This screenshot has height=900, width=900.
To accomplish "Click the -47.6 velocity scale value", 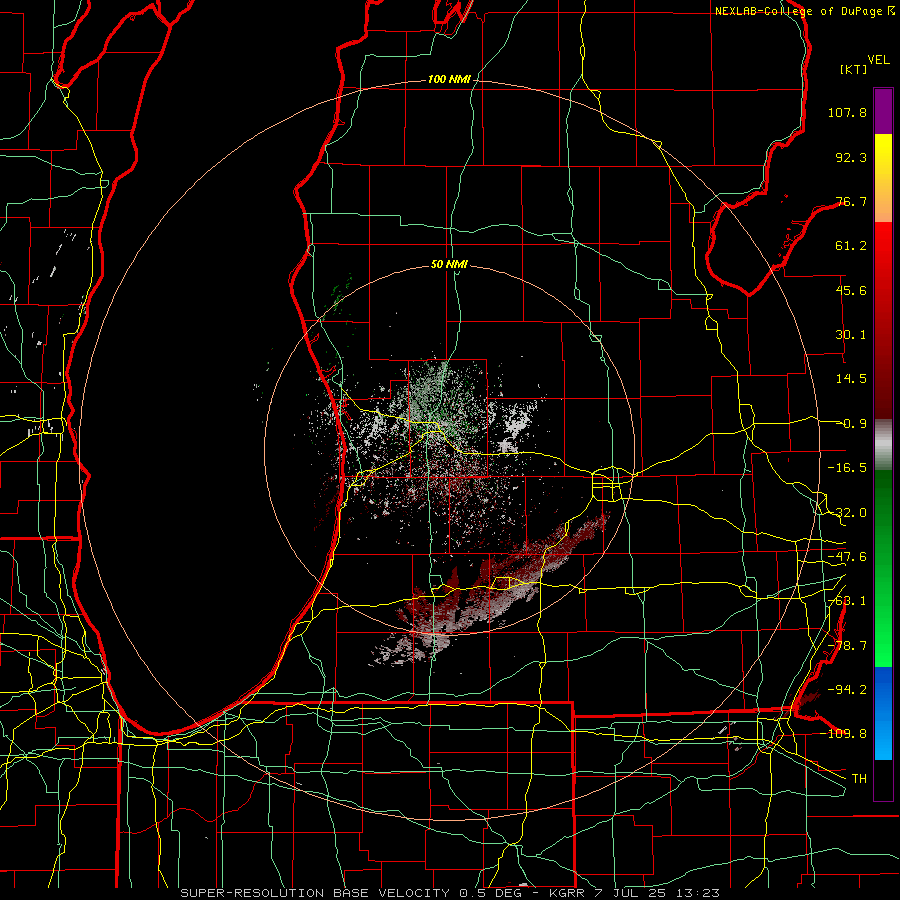I will point(847,557).
